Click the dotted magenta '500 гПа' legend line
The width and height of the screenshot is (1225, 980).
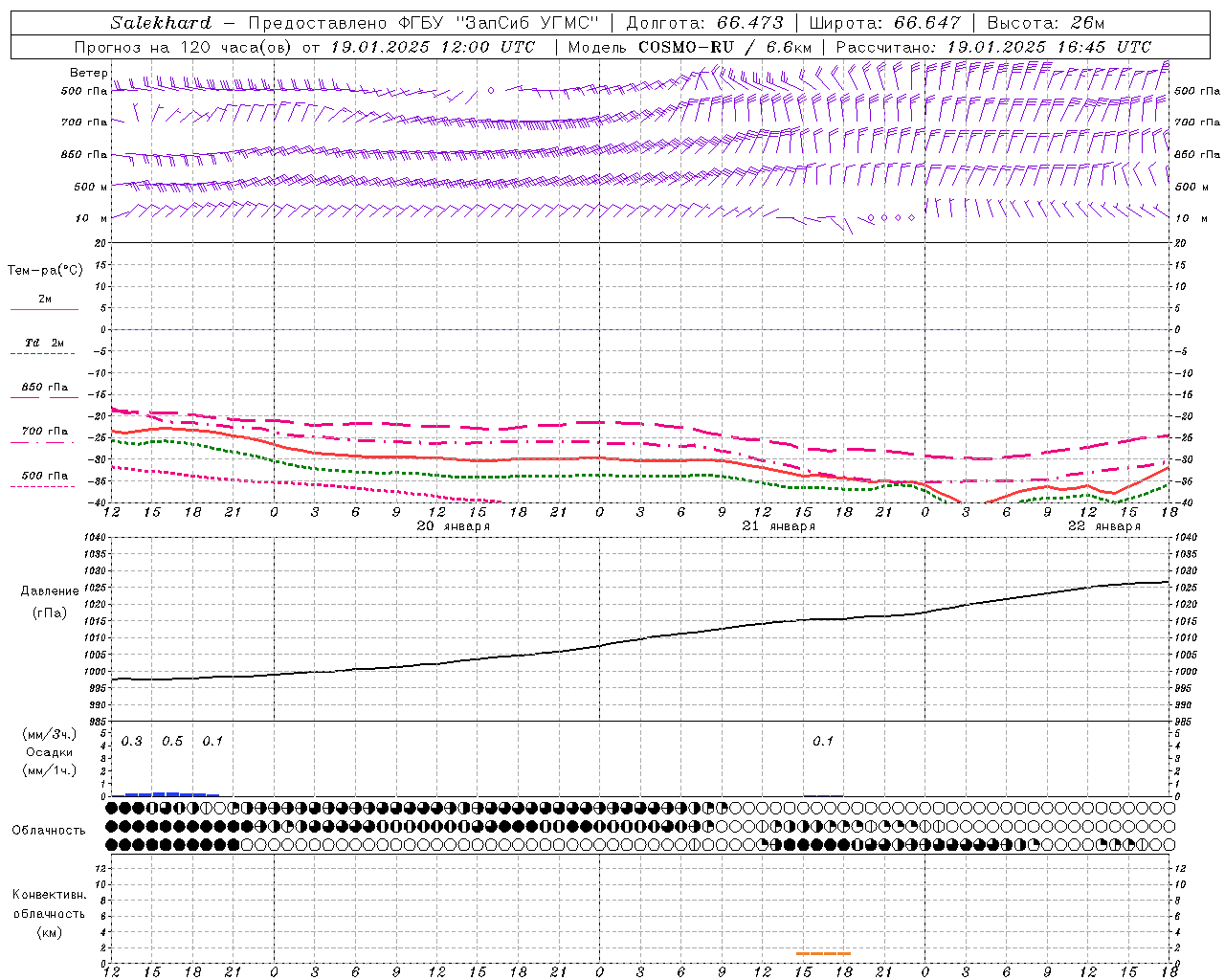pos(43,487)
